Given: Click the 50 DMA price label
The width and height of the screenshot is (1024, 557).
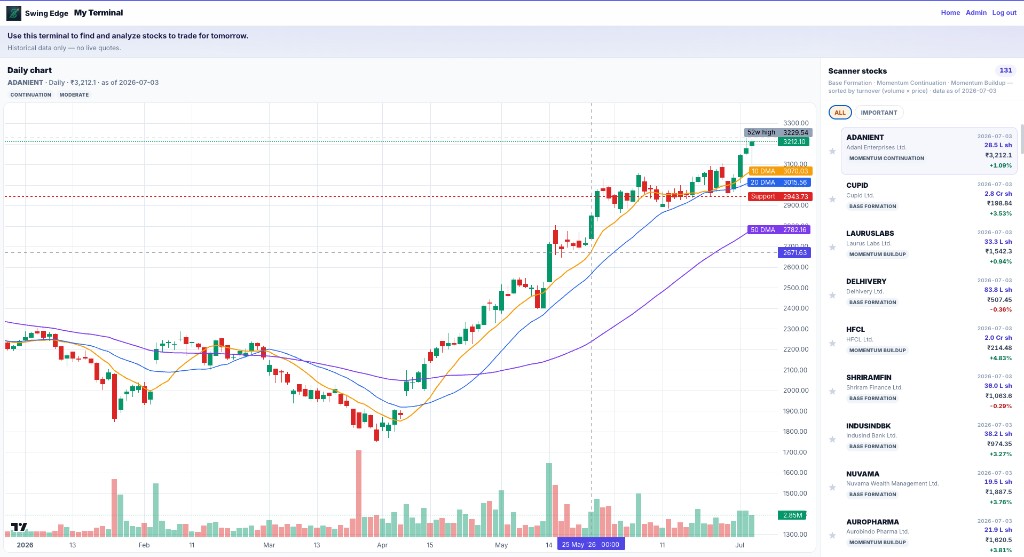Looking at the screenshot, I should point(779,229).
